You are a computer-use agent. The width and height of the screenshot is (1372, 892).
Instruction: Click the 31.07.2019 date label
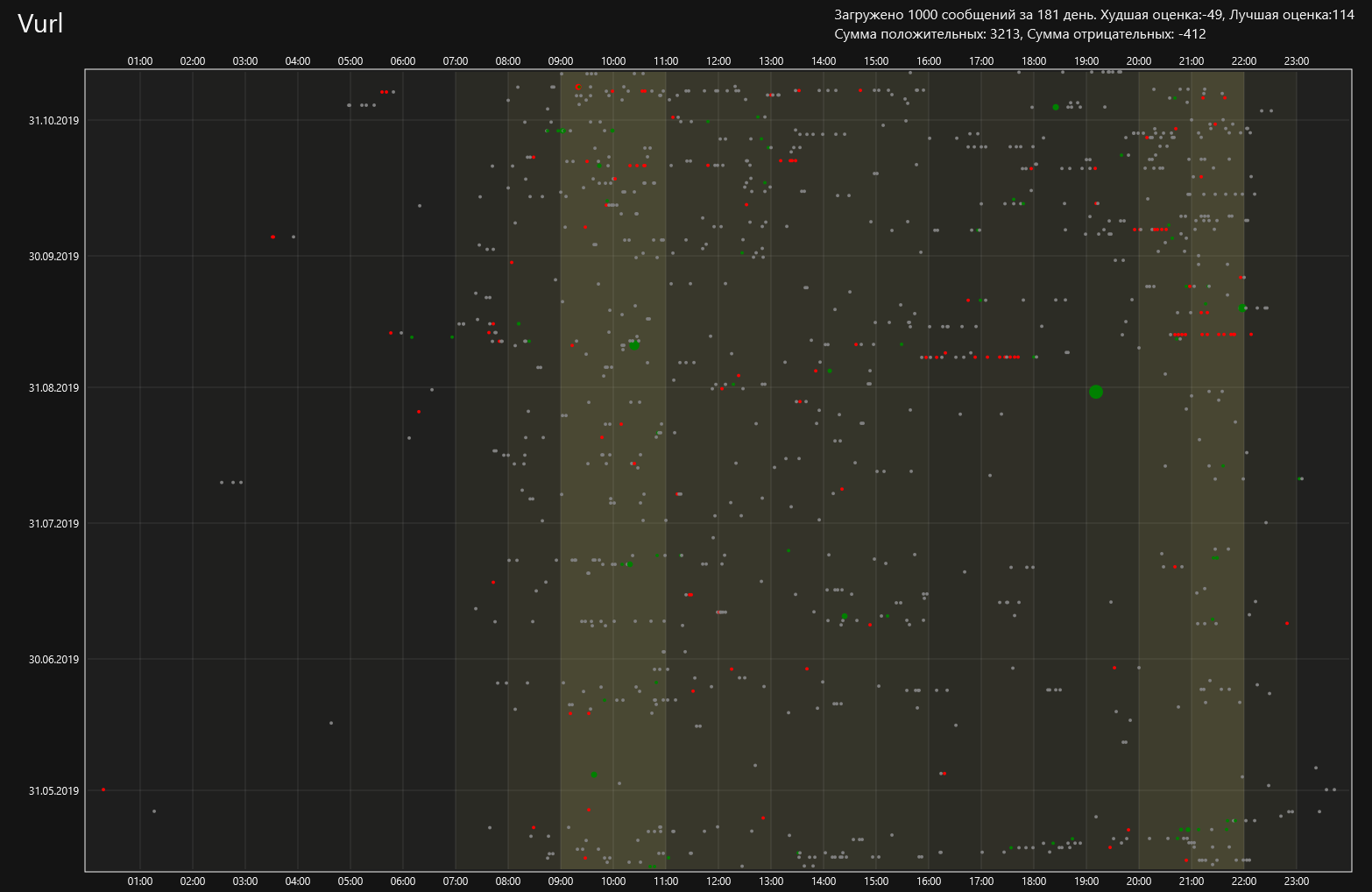pos(53,523)
